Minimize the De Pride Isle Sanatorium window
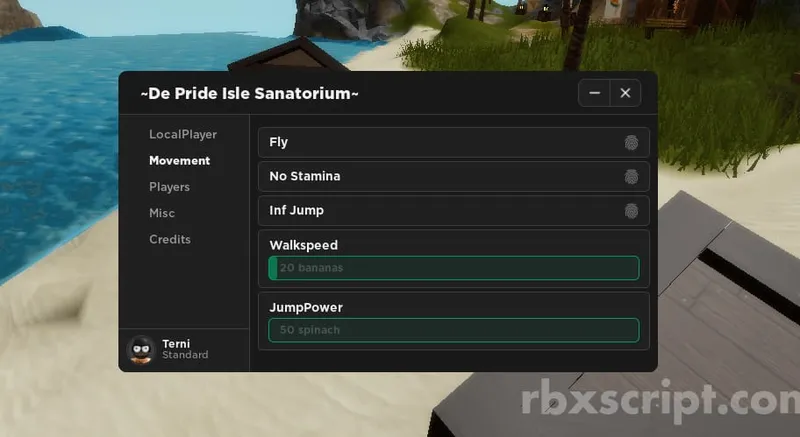This screenshot has width=800, height=437. pos(594,93)
